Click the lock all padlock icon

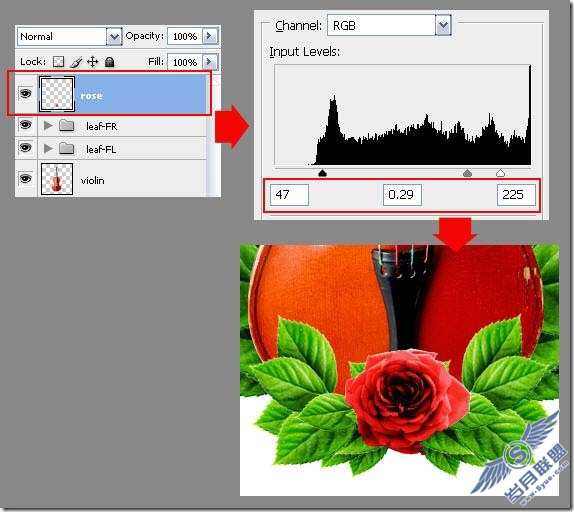click(109, 62)
